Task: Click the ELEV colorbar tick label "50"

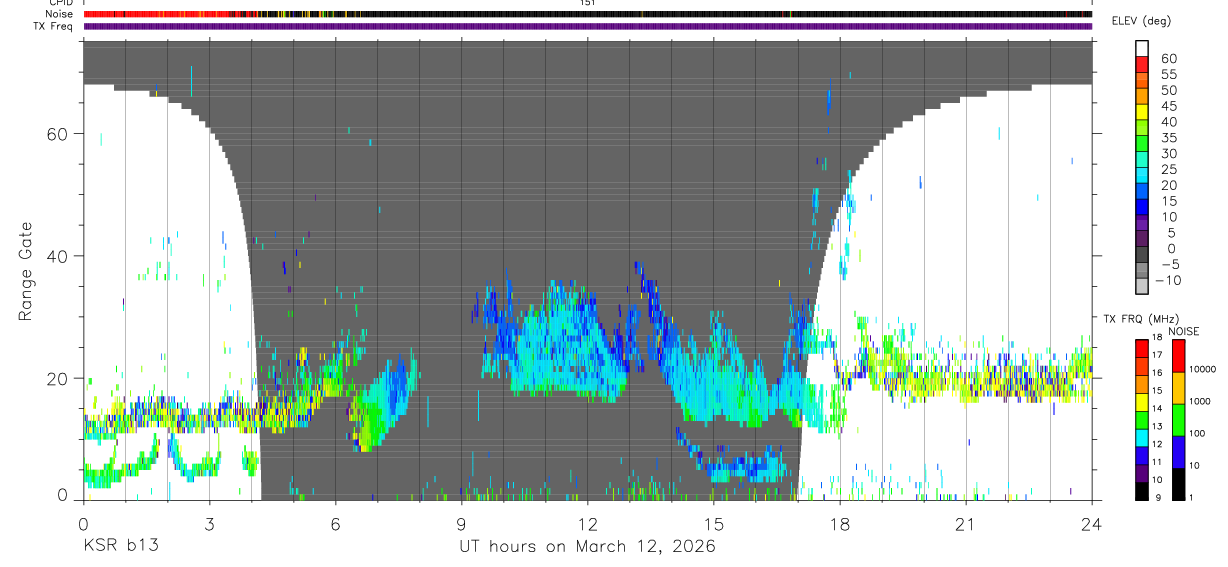Action: (x=1167, y=91)
